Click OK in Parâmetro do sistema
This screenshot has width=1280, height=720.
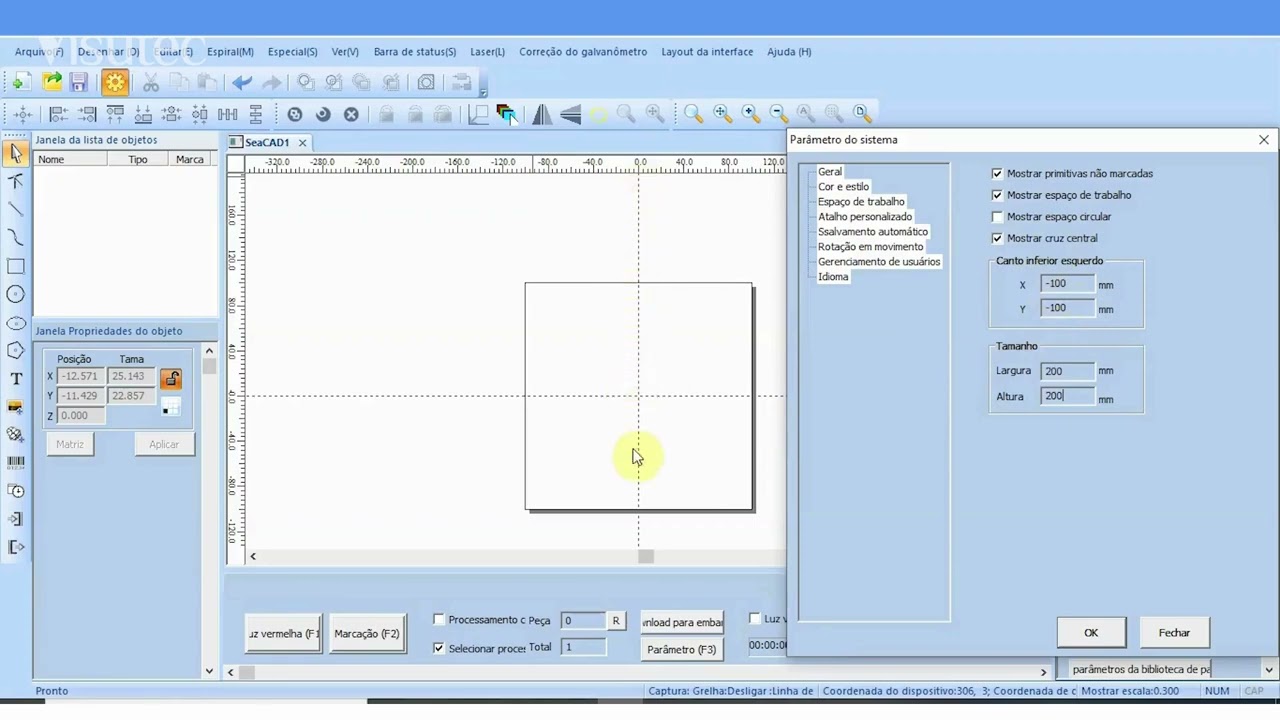coord(1091,632)
